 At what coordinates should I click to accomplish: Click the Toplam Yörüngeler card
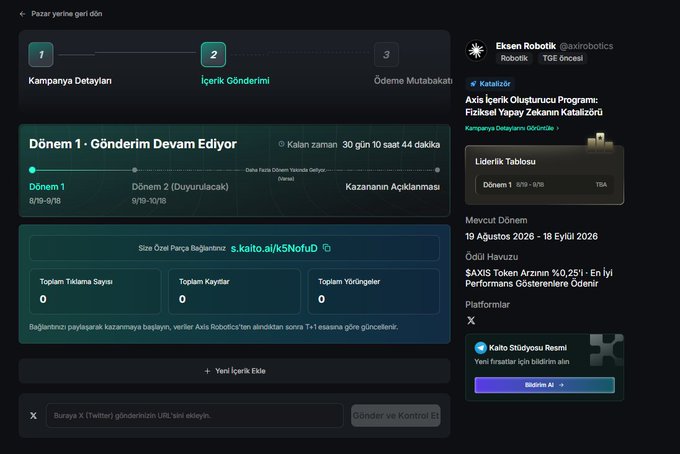click(x=373, y=291)
